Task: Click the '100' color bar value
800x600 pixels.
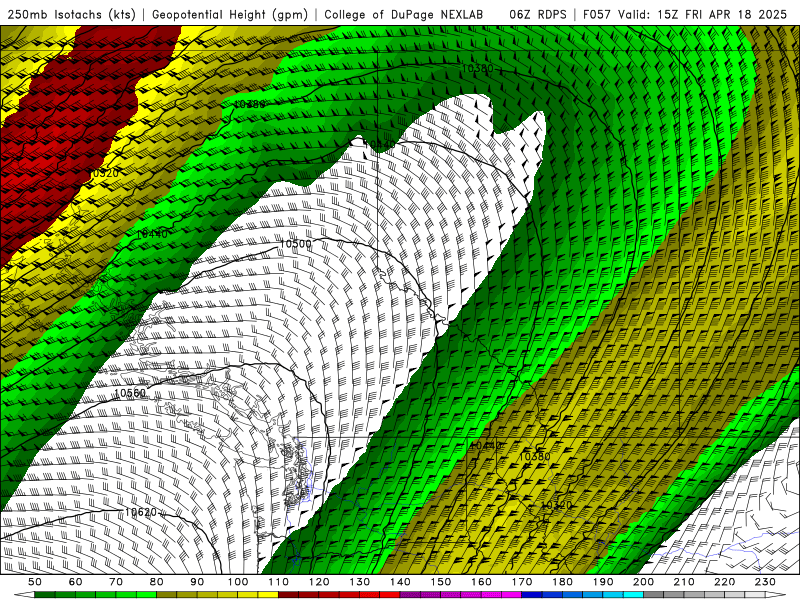Action: [238, 582]
